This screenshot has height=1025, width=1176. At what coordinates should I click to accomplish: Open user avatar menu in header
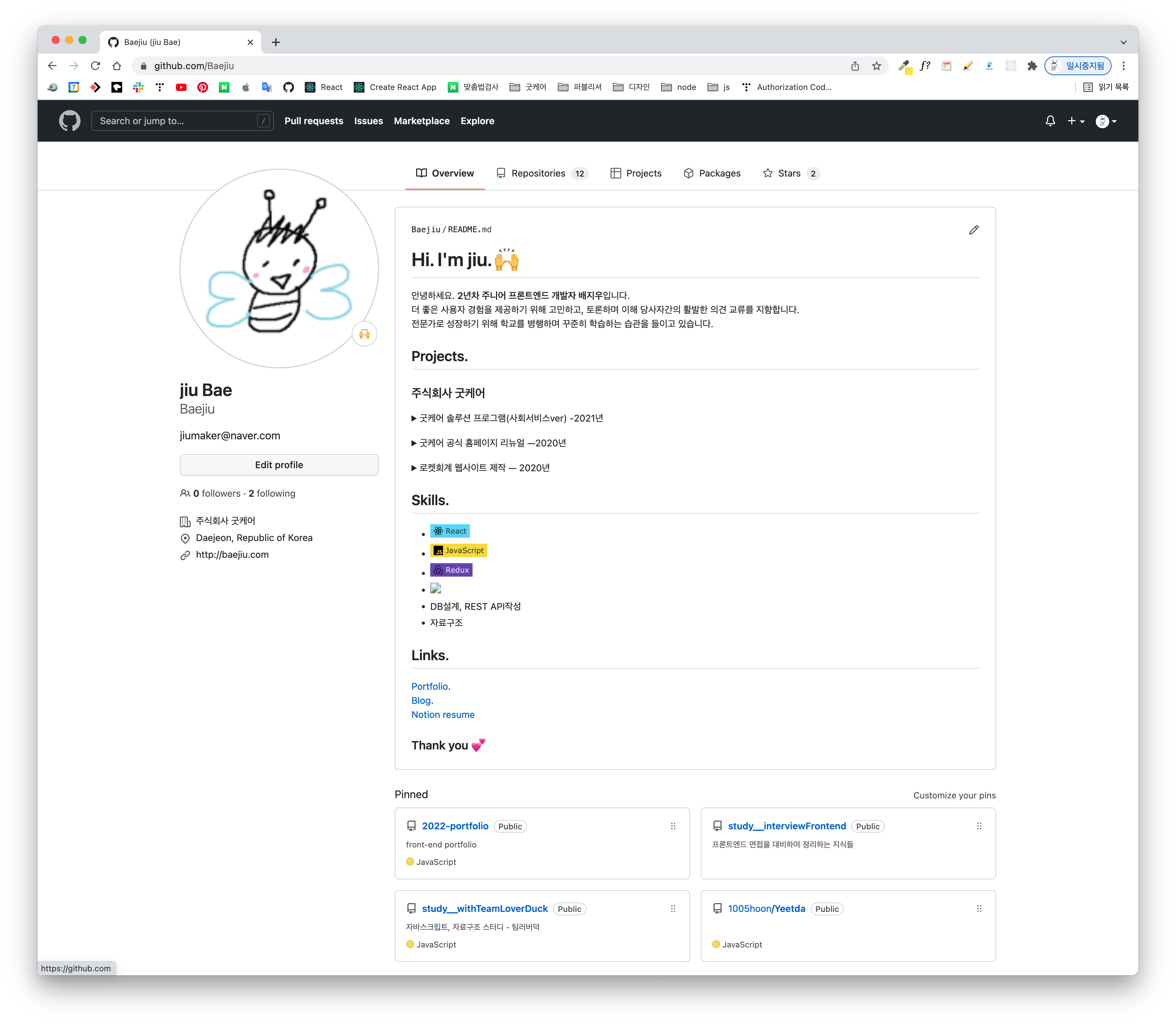[x=1106, y=121]
